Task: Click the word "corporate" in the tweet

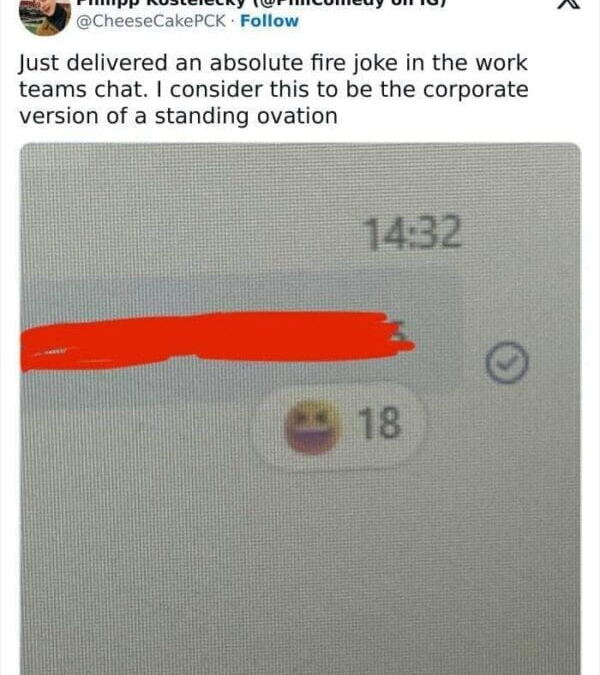Action: point(476,90)
